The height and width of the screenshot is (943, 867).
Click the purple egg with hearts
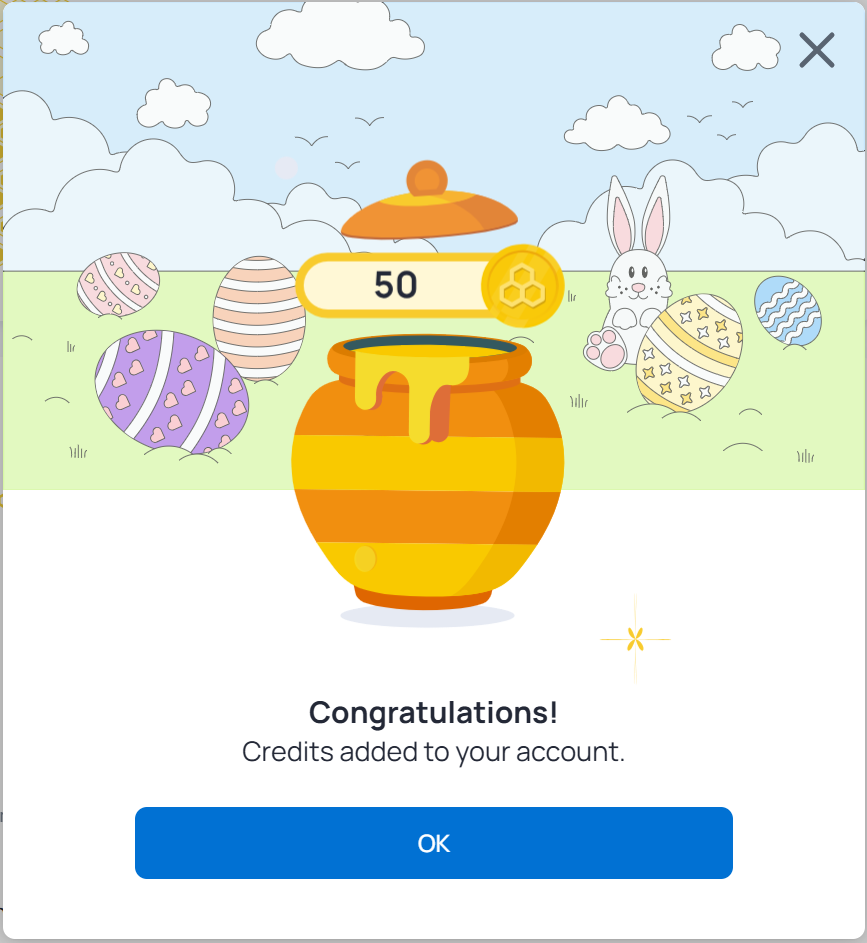tap(171, 392)
